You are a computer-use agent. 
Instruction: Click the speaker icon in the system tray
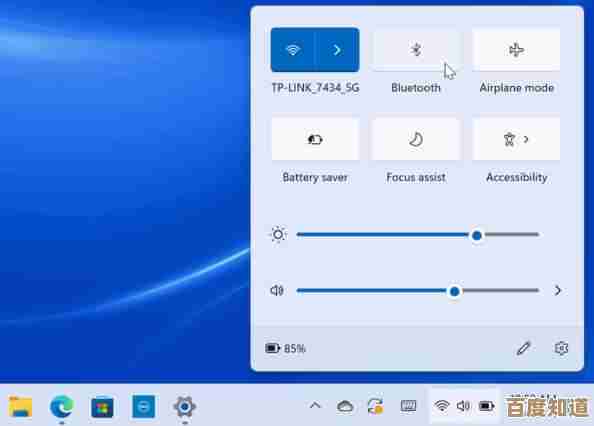pyautogui.click(x=463, y=406)
